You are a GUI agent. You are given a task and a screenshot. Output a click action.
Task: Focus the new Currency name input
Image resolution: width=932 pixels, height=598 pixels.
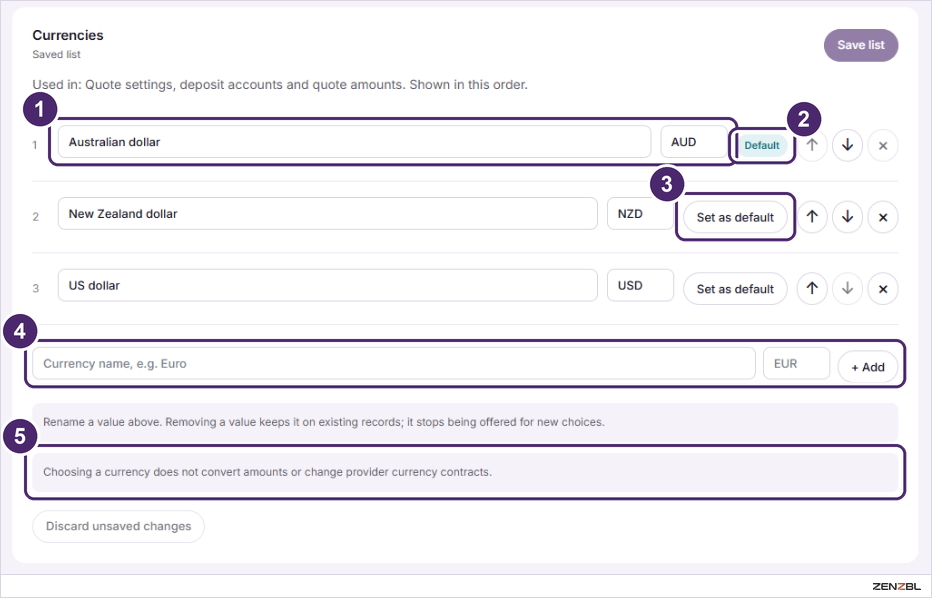393,363
